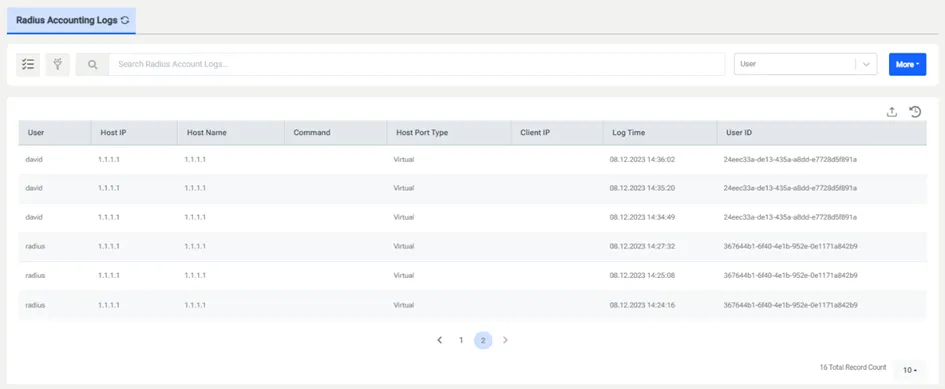Select the Radius Accounting Logs tab
Image resolution: width=945 pixels, height=389 pixels.
71,20
